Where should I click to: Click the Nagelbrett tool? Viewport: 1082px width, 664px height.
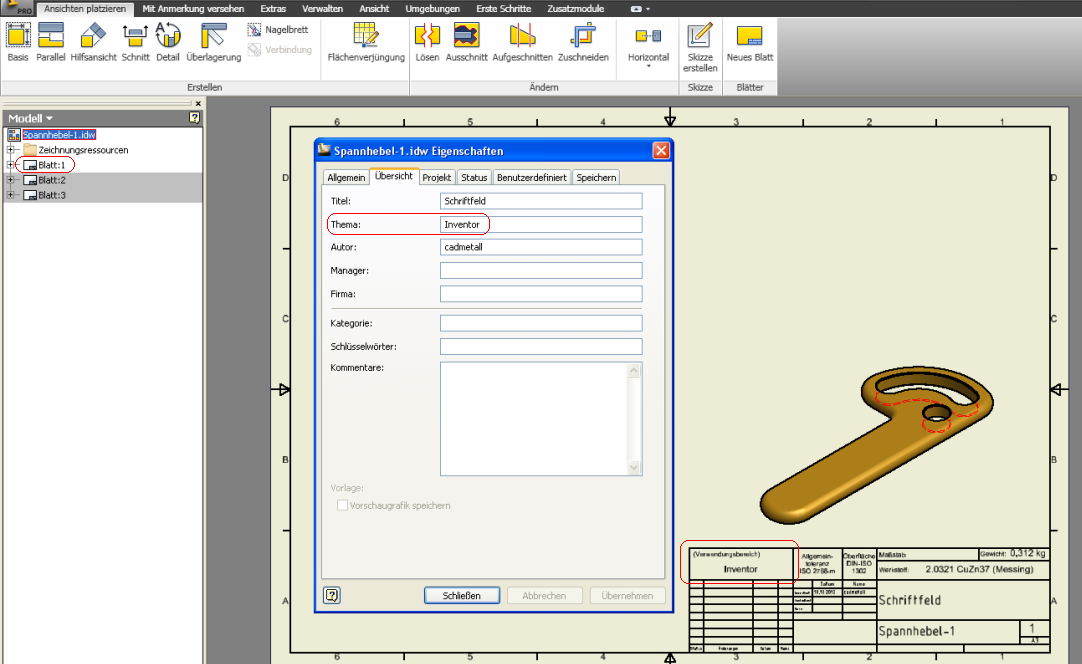[x=277, y=30]
